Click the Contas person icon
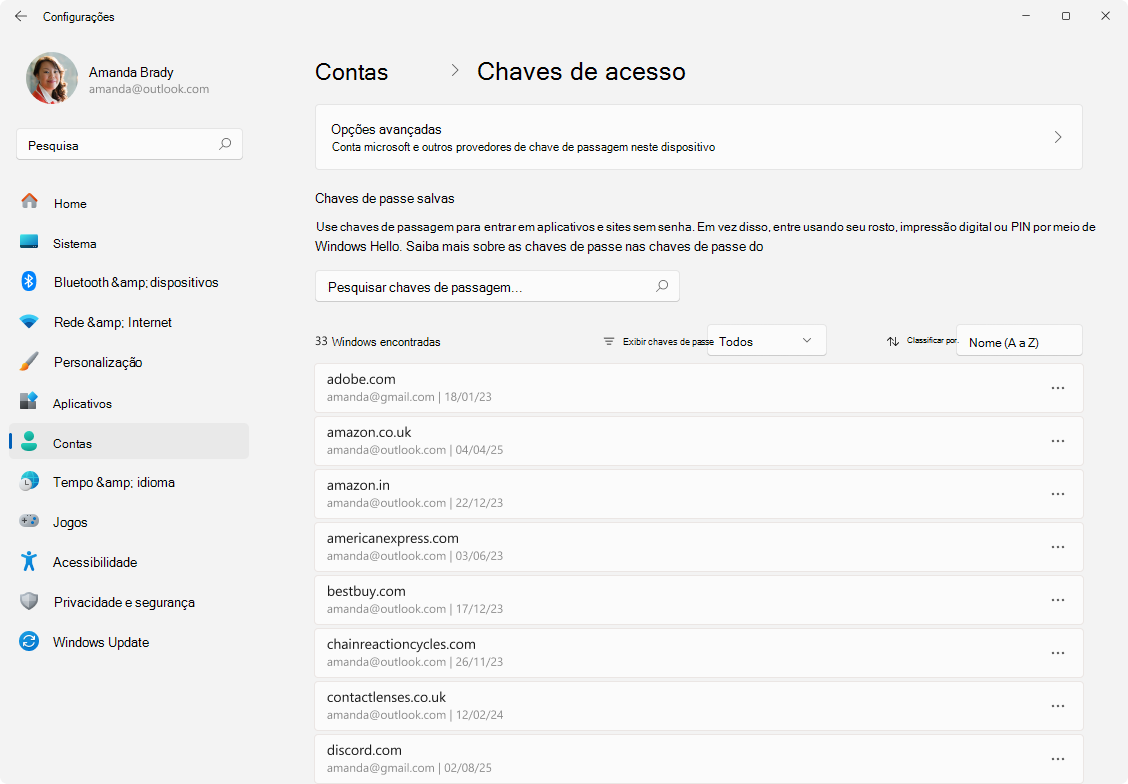 pyautogui.click(x=29, y=441)
